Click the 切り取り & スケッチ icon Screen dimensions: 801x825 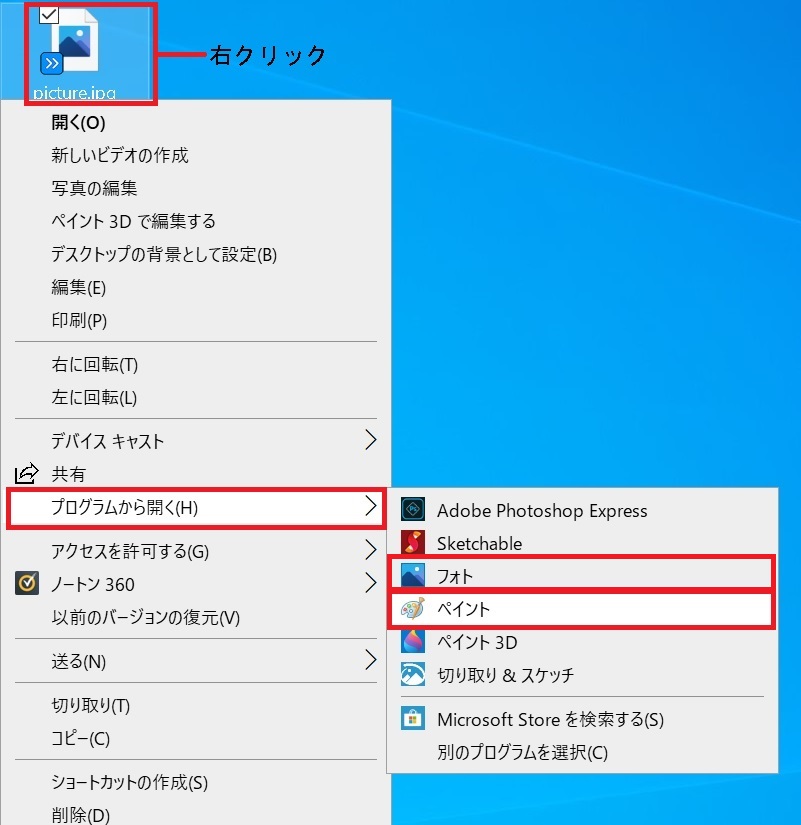[x=413, y=674]
